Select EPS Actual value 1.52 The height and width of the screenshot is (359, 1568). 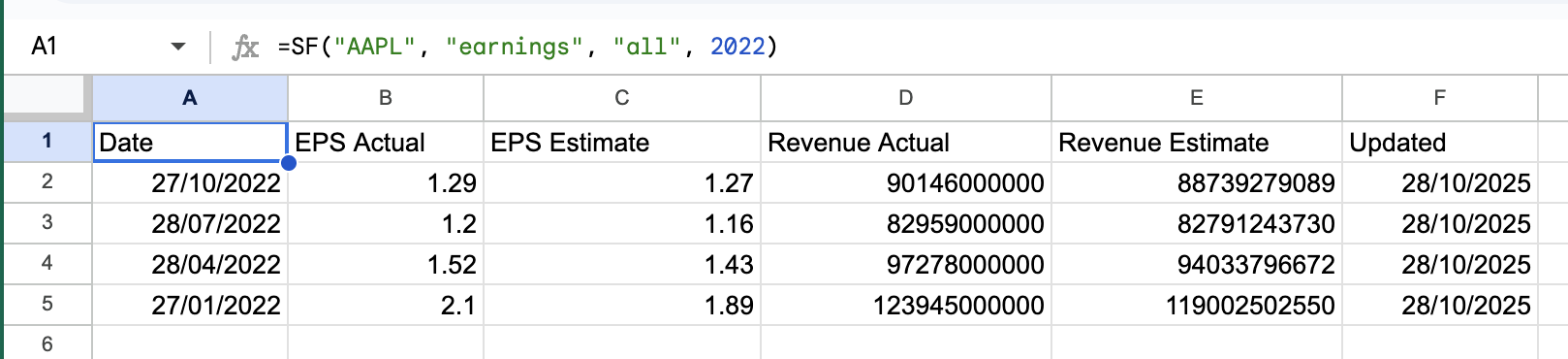(386, 264)
